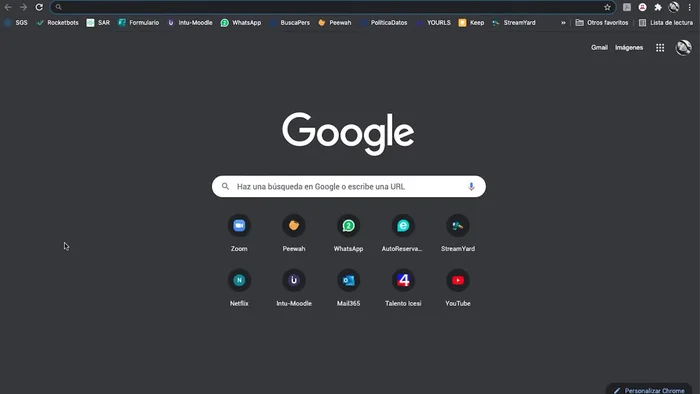Click the magnifier icon in search box

click(x=225, y=187)
